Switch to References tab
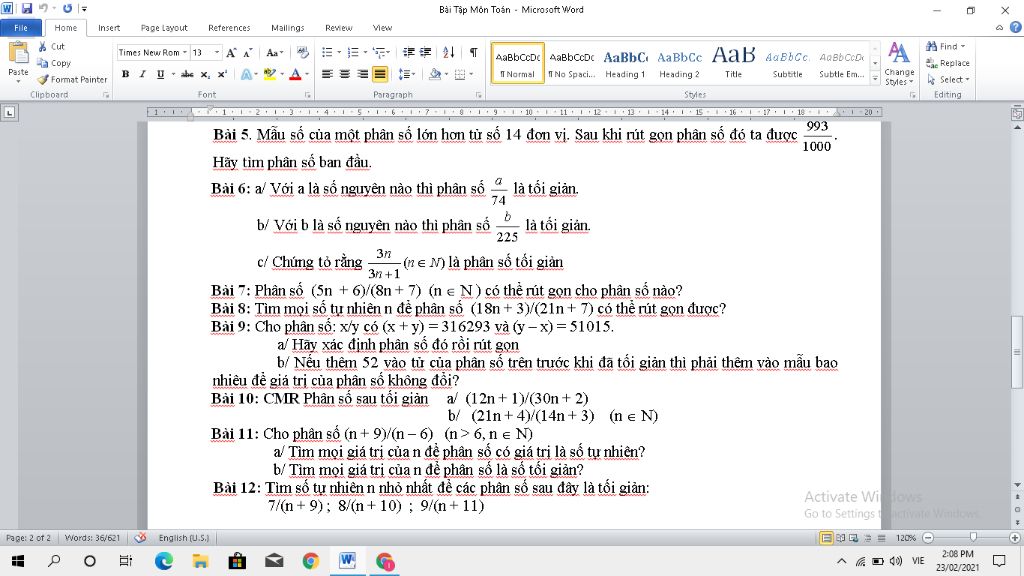 tap(229, 27)
